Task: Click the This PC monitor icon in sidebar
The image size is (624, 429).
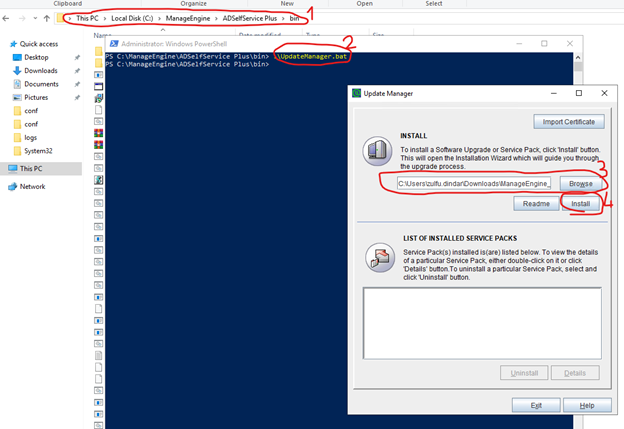Action: [13, 168]
